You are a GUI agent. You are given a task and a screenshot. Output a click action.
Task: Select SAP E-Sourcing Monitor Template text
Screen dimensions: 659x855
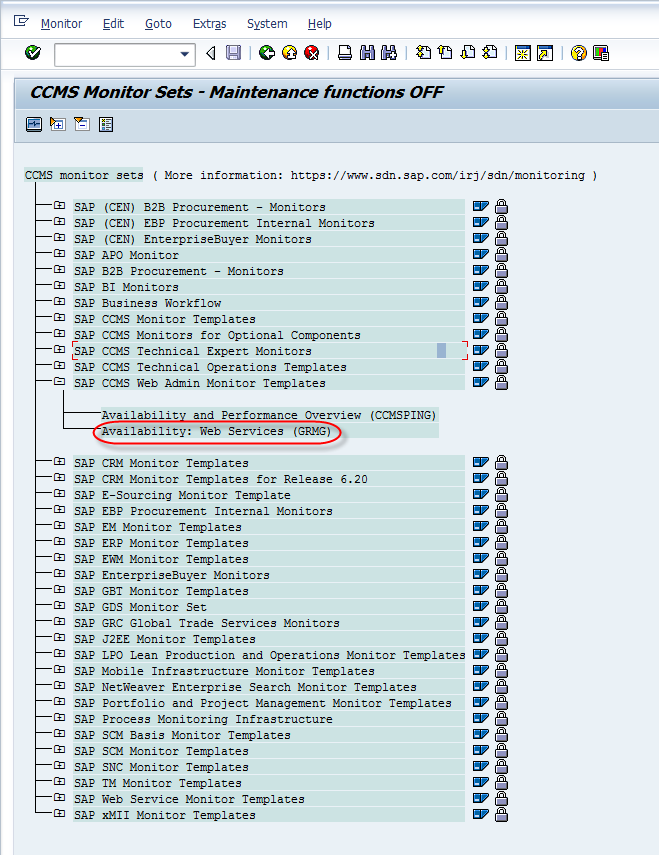182,495
